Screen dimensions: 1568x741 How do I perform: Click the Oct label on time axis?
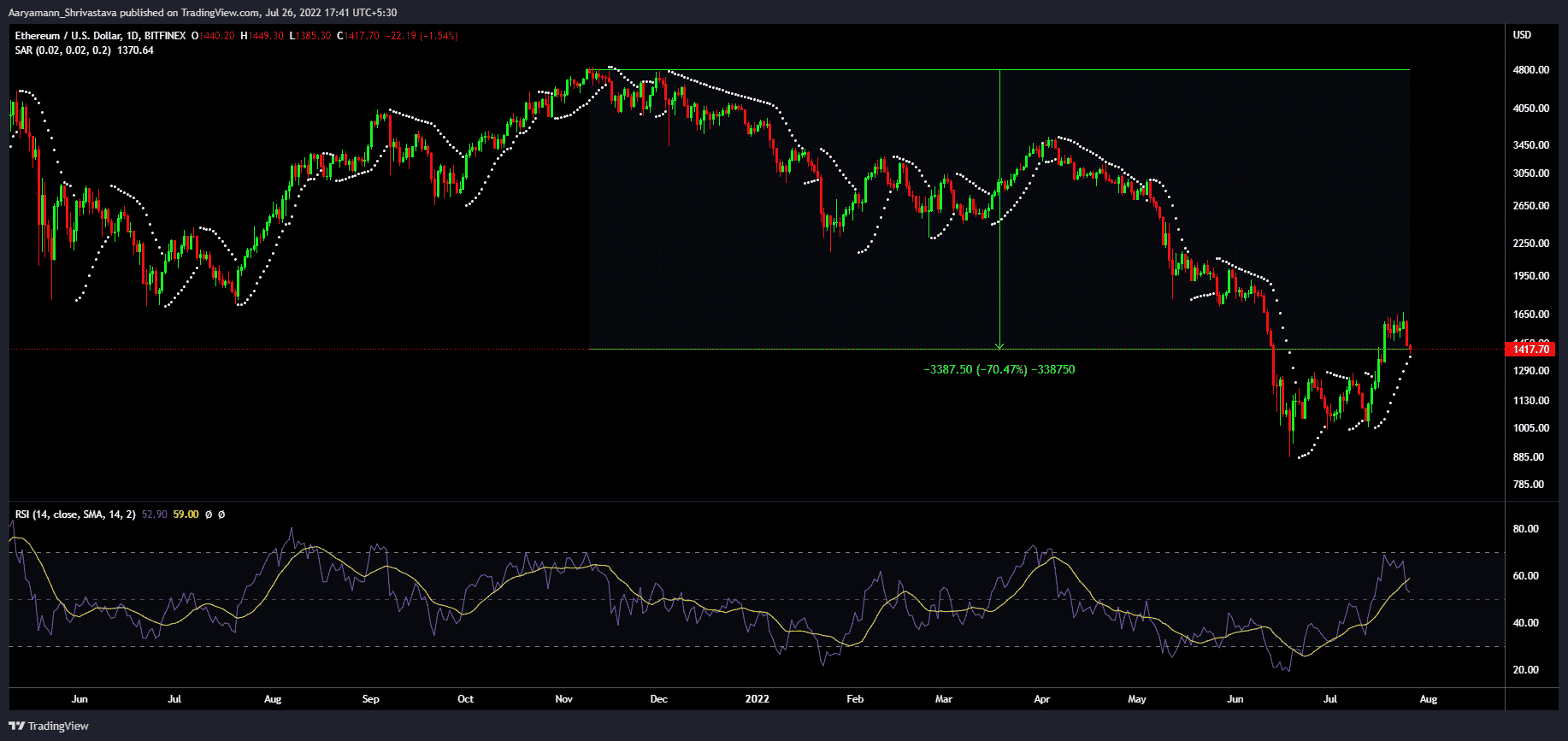(x=465, y=699)
